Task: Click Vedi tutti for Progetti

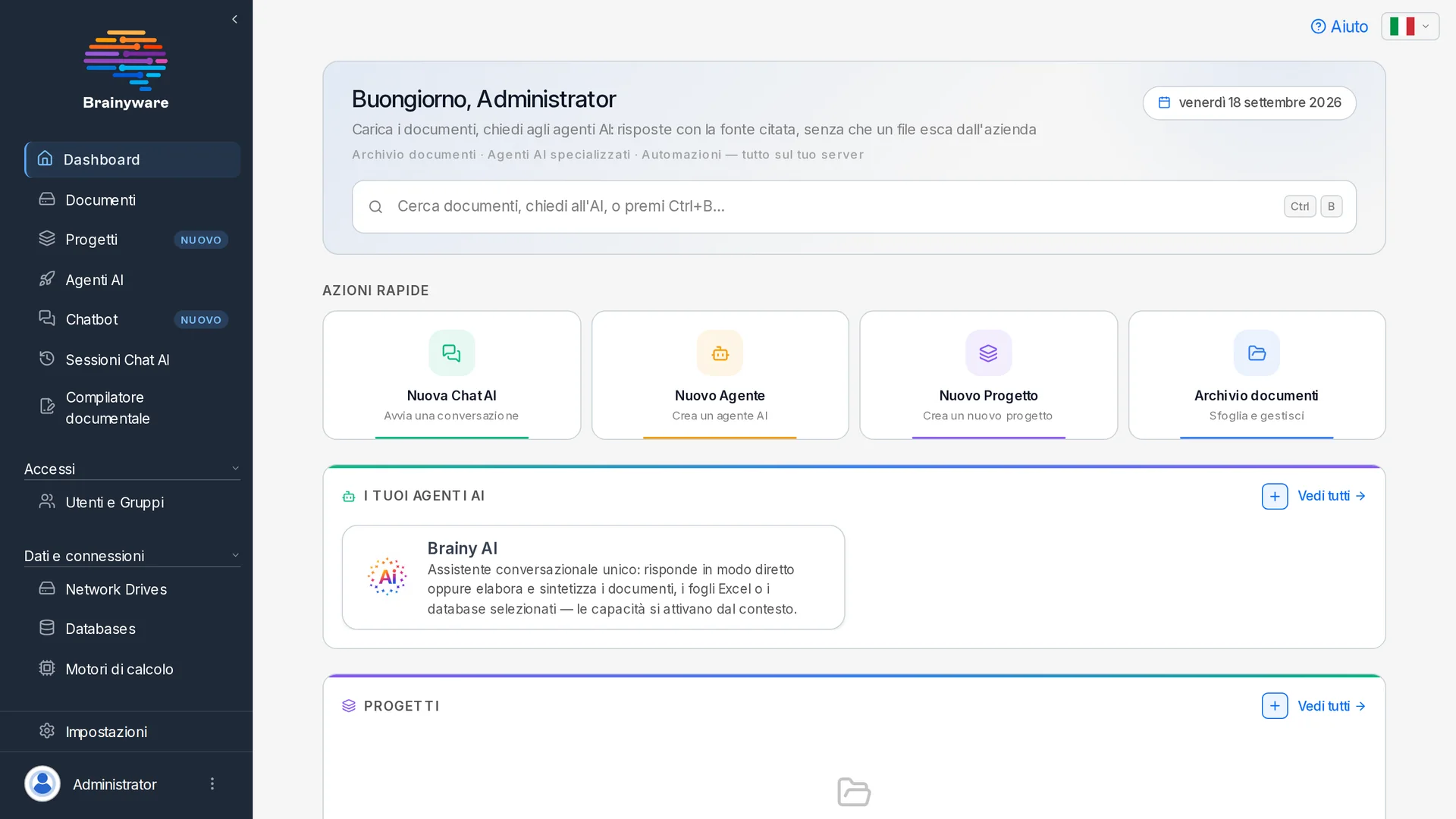Action: tap(1332, 706)
